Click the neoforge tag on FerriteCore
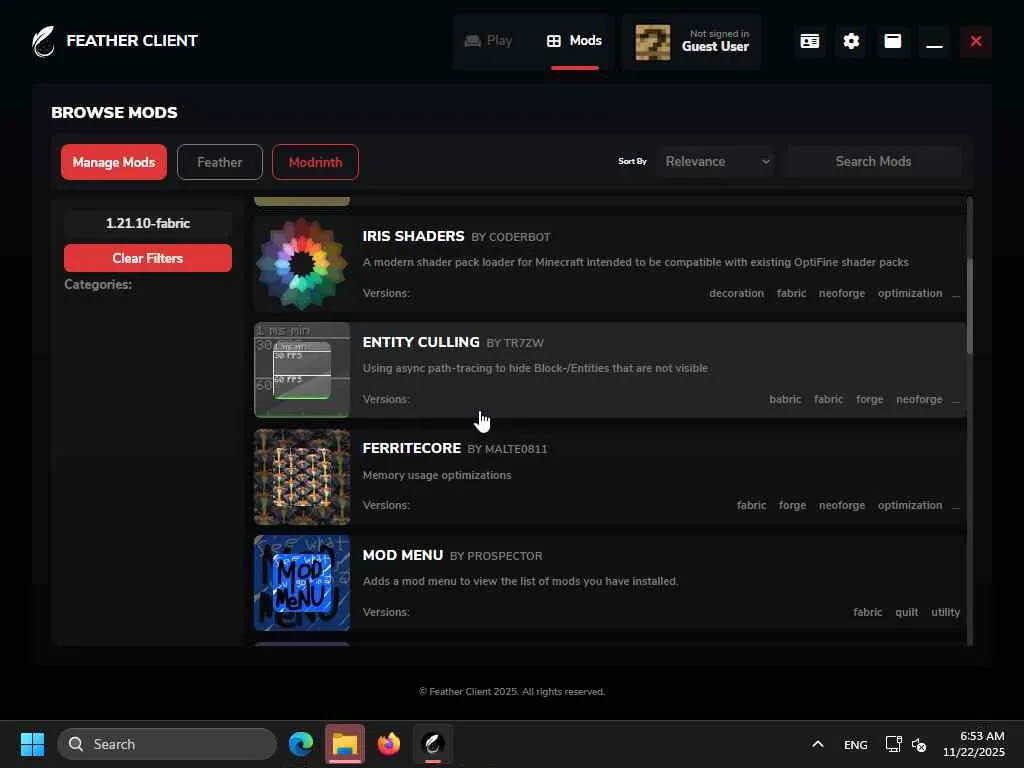This screenshot has width=1024, height=768. click(x=842, y=505)
